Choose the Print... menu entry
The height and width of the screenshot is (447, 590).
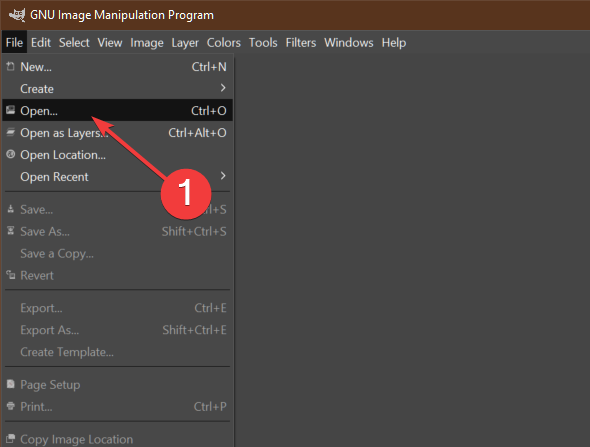point(117,406)
